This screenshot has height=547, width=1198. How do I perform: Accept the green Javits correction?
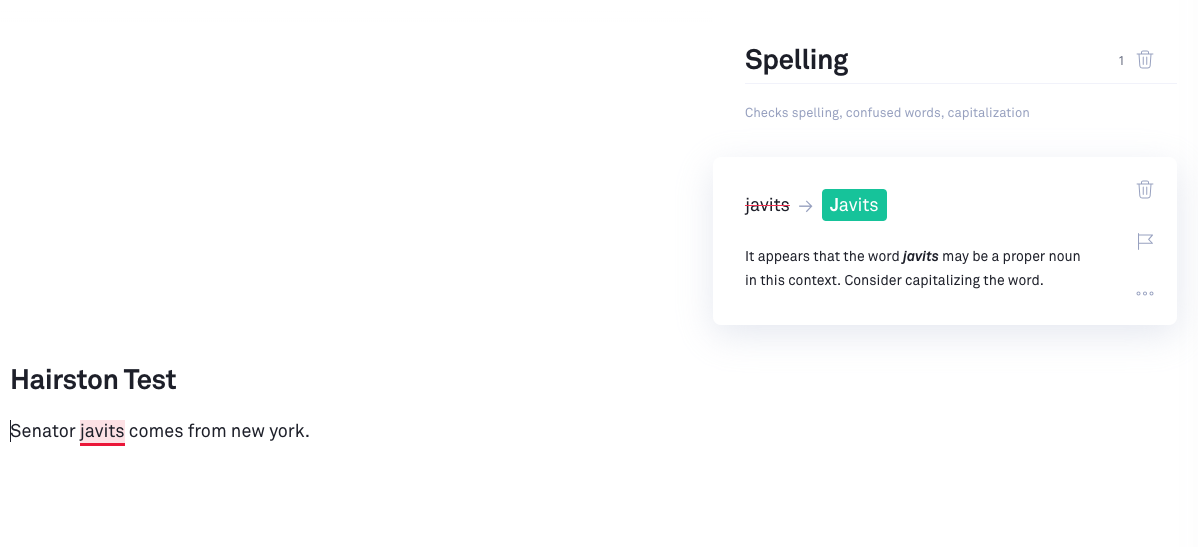click(x=854, y=205)
